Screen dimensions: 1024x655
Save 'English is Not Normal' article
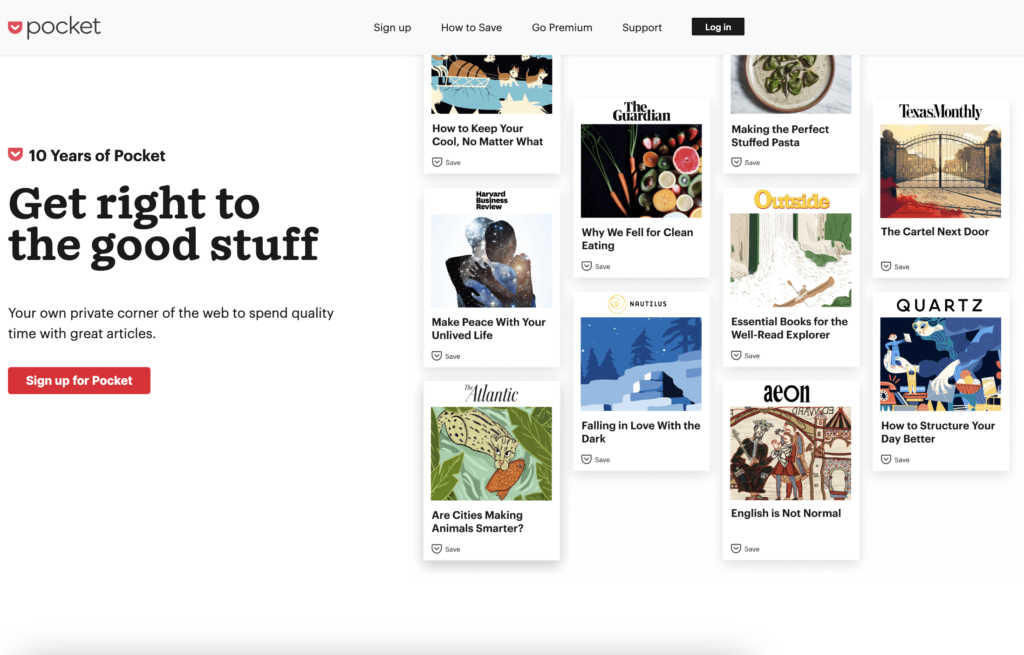pos(745,549)
